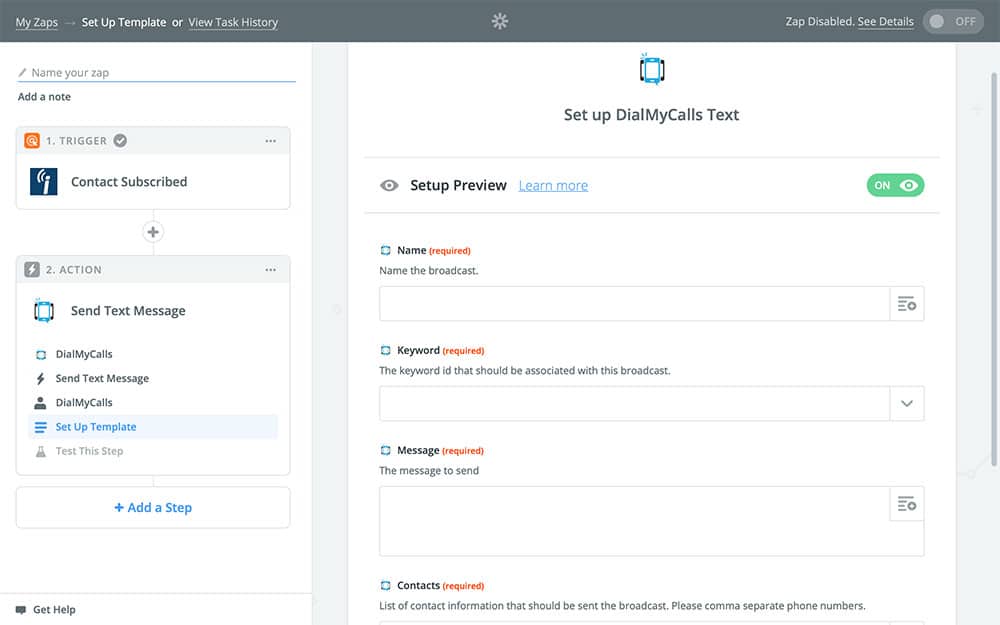Click the Learn more link
1000x625 pixels.
point(553,186)
